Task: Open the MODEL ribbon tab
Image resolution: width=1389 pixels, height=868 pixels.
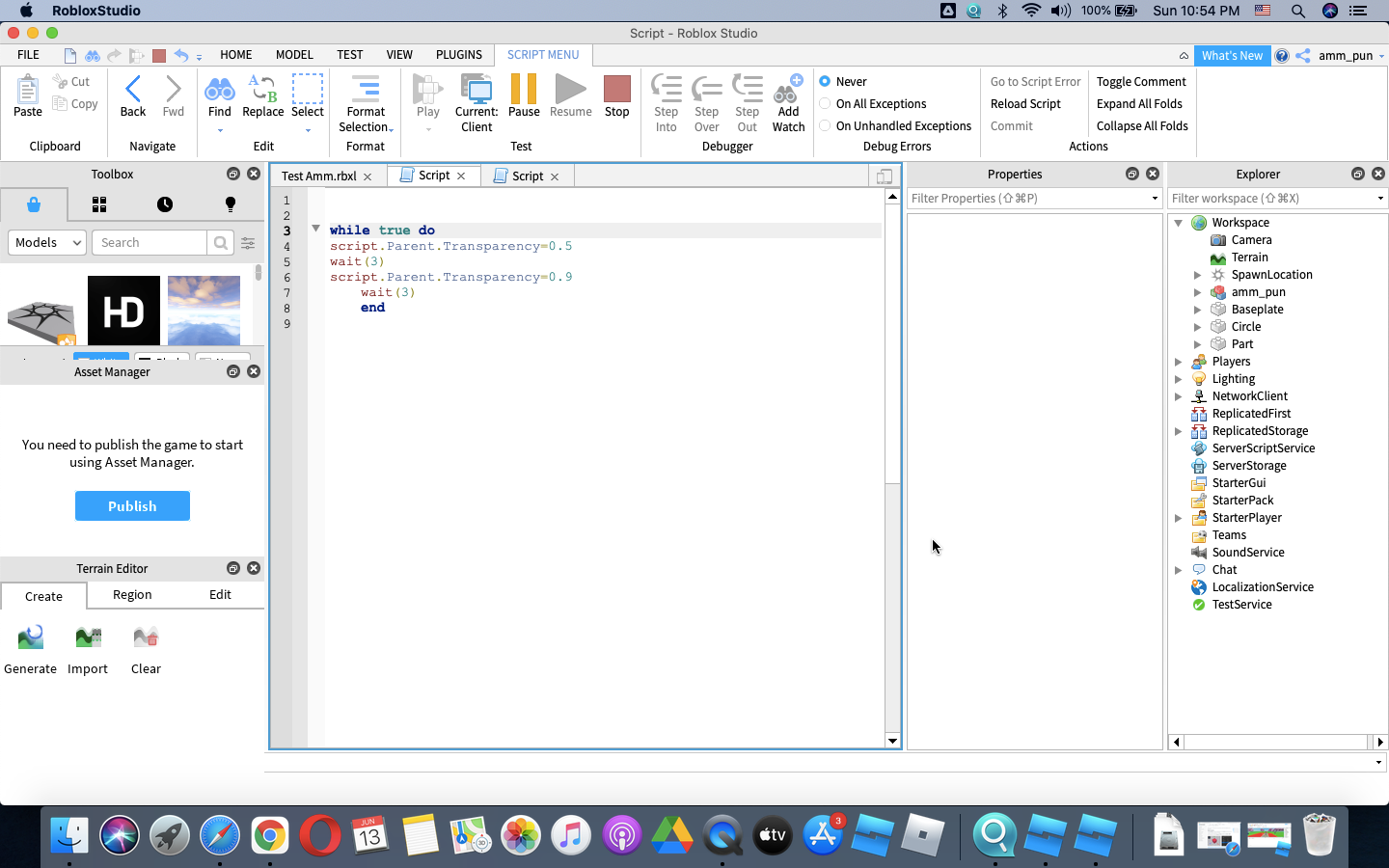Action: (x=294, y=55)
